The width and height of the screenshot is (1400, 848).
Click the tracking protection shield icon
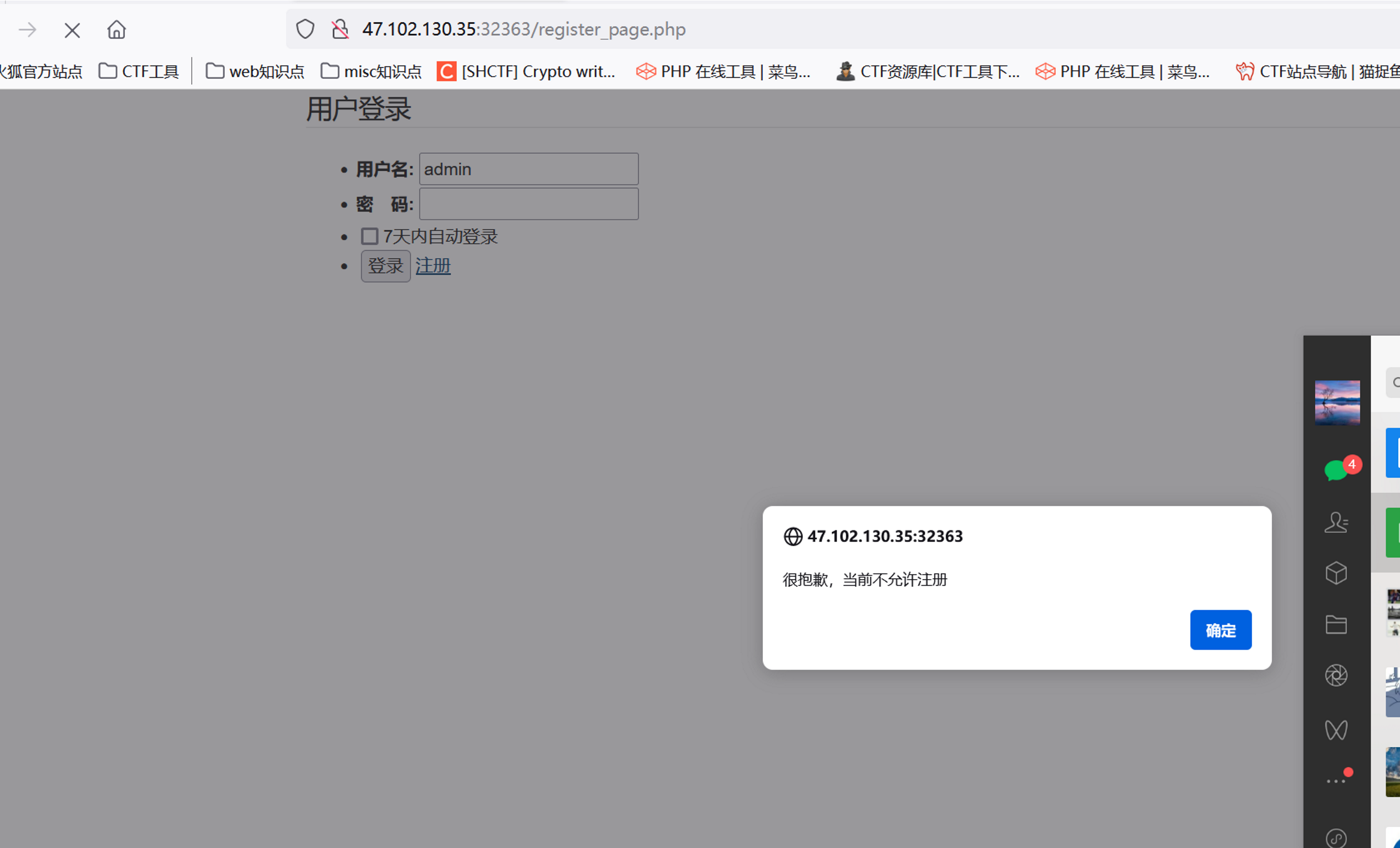305,29
